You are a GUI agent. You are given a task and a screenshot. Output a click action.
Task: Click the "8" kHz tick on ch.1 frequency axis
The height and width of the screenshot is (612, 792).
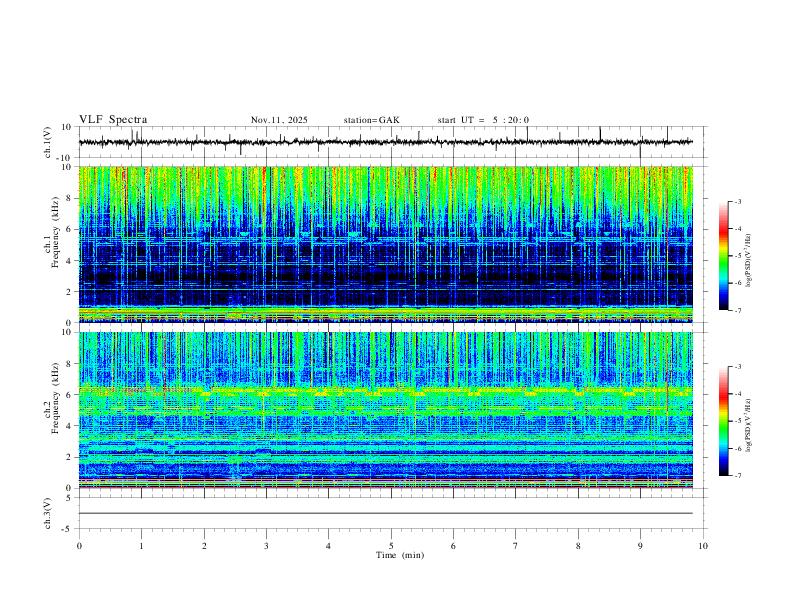[x=70, y=198]
